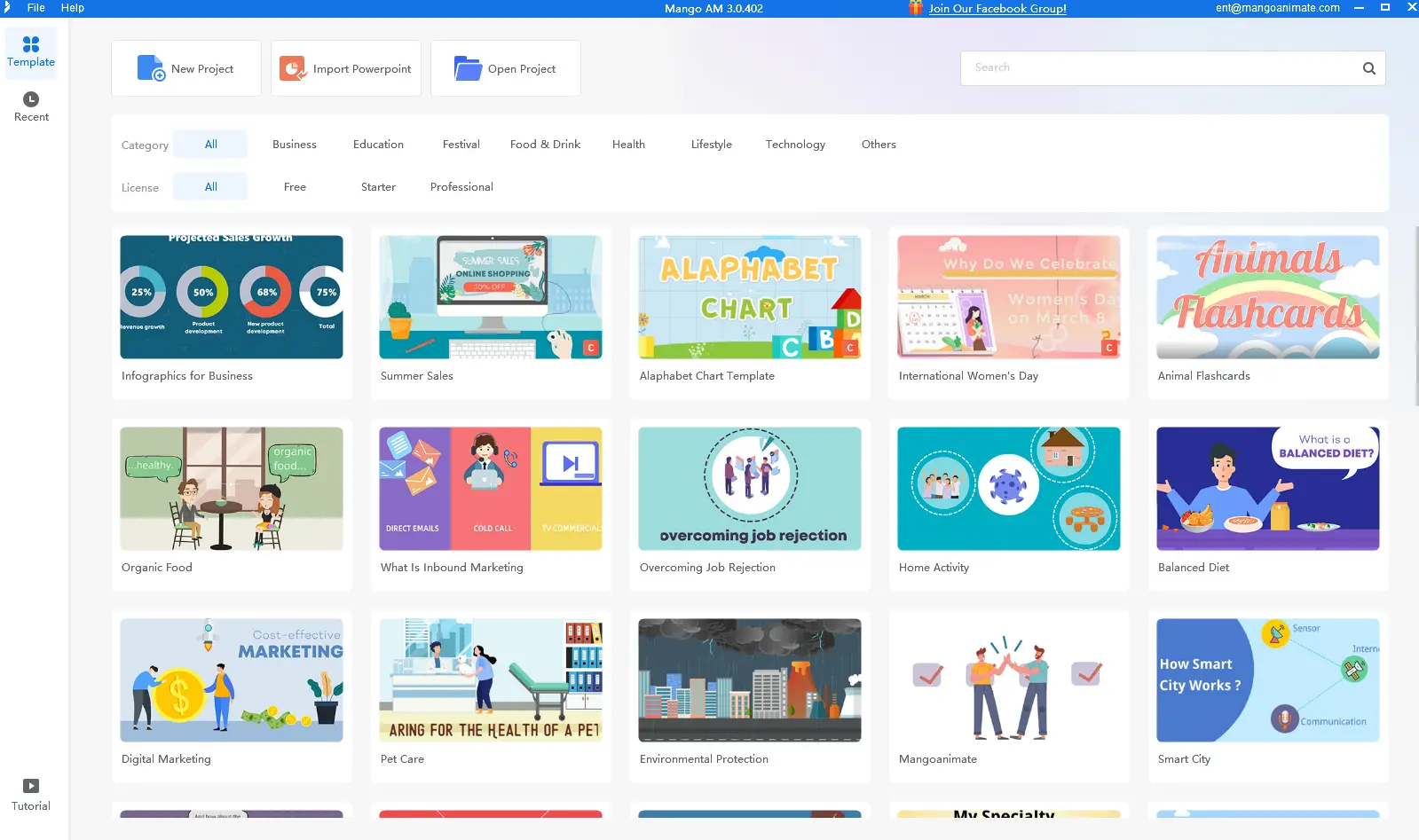Open the Template sidebar section

click(x=31, y=51)
